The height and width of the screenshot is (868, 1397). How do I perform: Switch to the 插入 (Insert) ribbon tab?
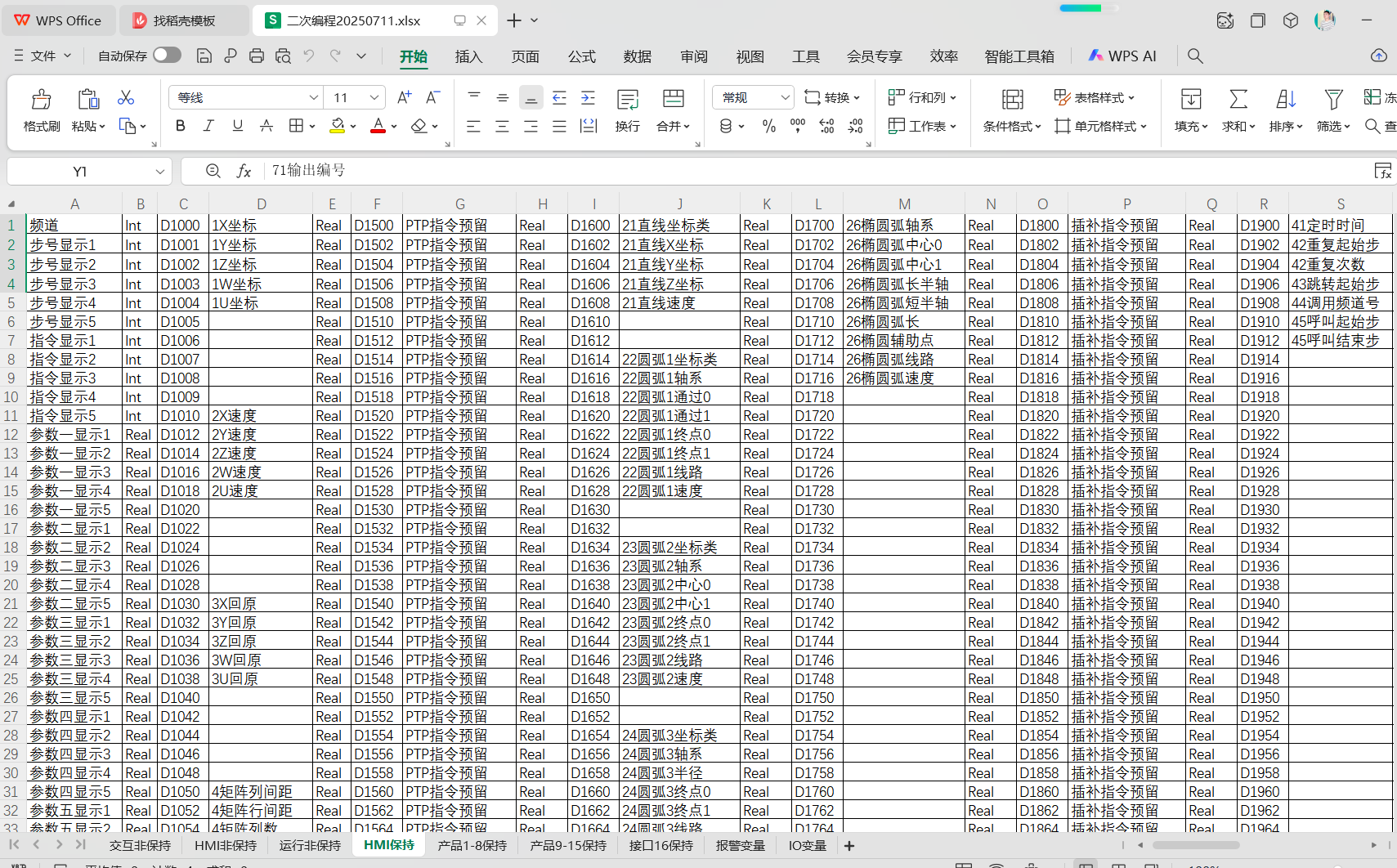[468, 56]
